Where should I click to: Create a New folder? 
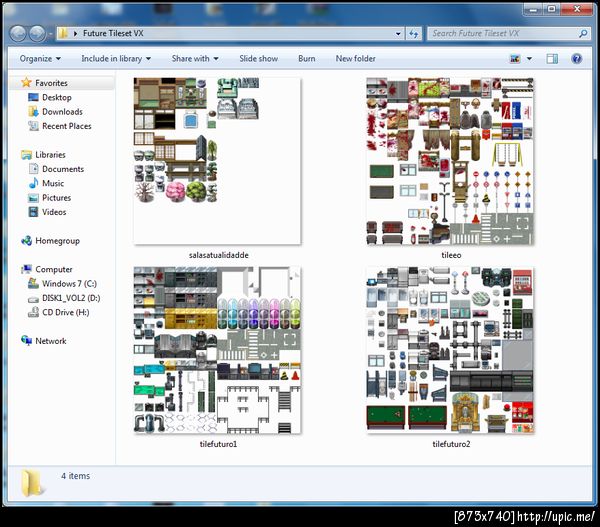(x=355, y=59)
